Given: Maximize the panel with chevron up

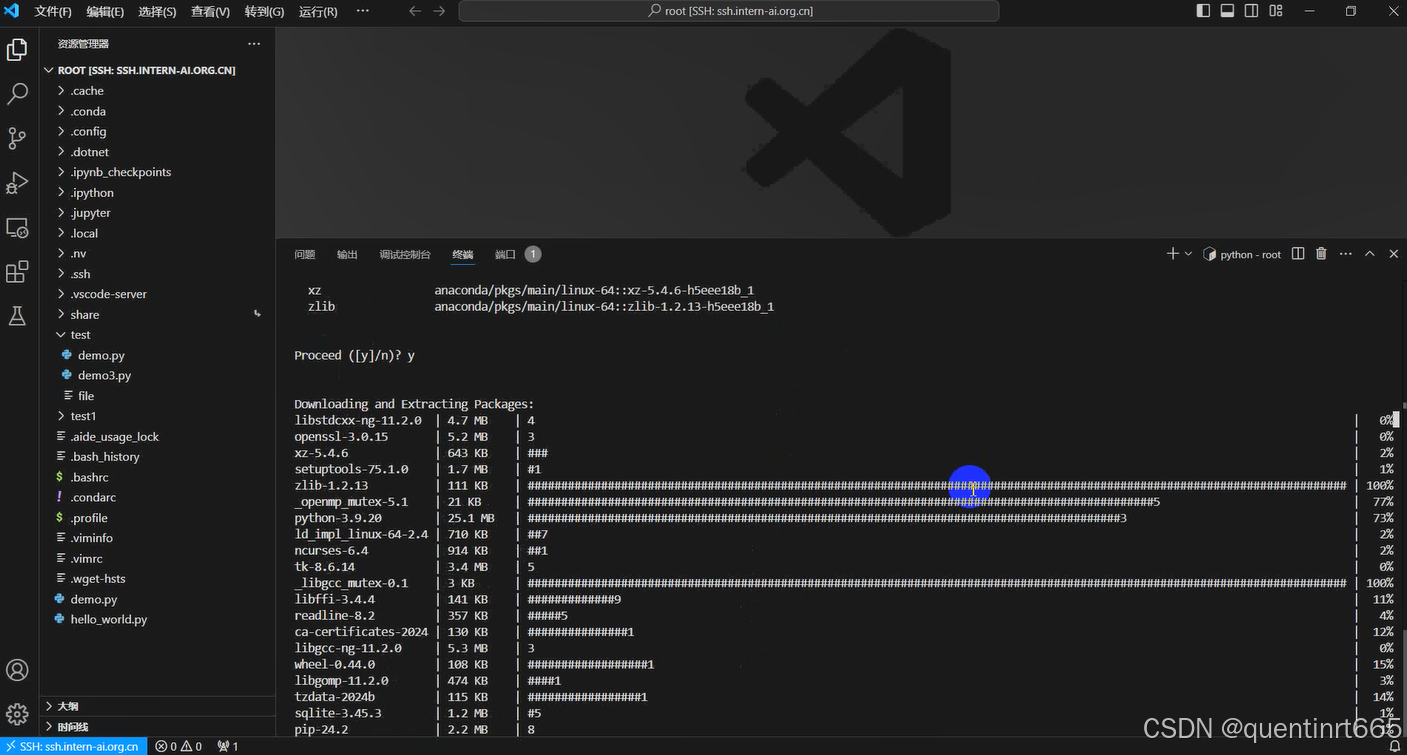Looking at the screenshot, I should [1370, 254].
